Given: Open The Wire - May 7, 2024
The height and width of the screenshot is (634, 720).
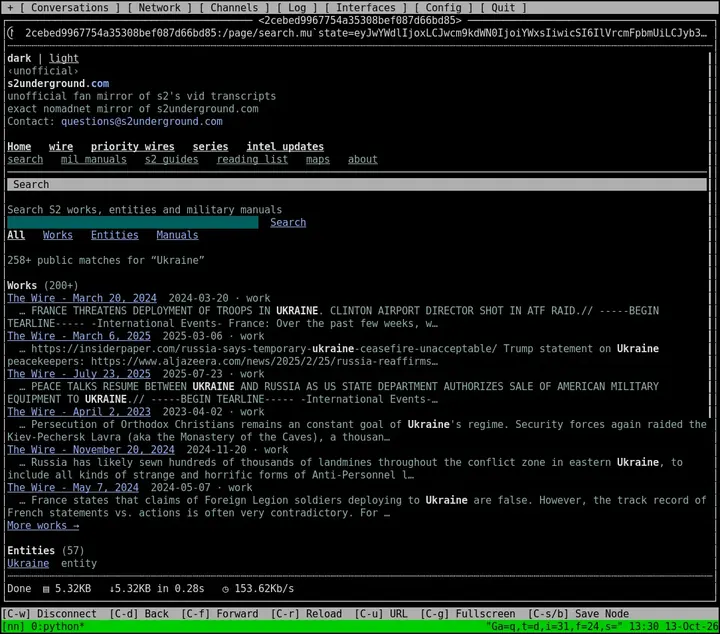Looking at the screenshot, I should [73, 488].
